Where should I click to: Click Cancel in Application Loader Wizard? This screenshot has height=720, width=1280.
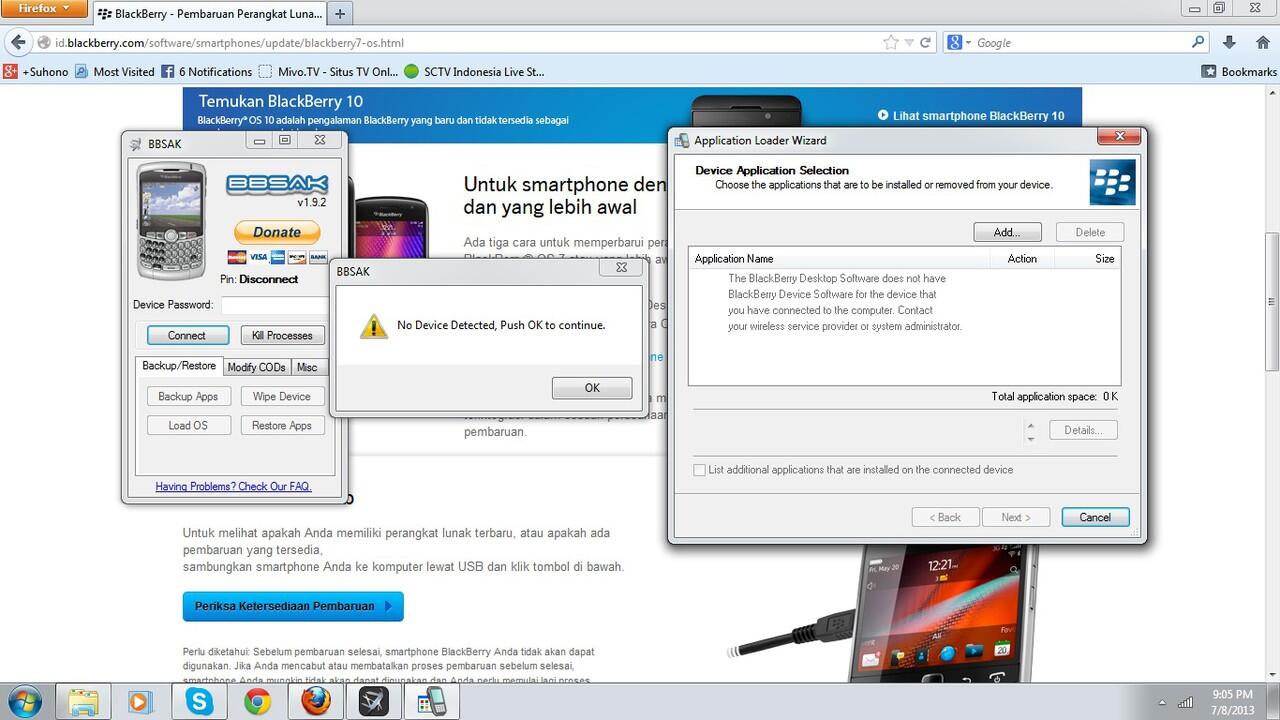tap(1095, 517)
